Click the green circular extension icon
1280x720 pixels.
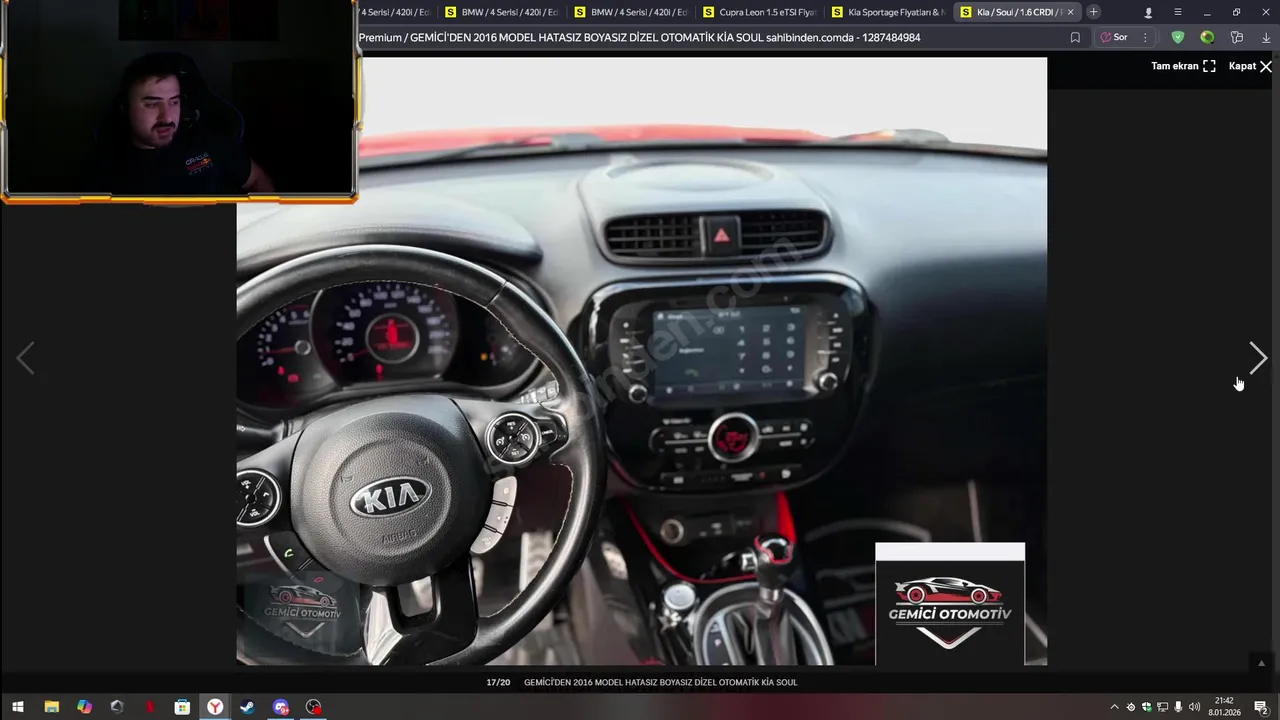coord(1207,37)
